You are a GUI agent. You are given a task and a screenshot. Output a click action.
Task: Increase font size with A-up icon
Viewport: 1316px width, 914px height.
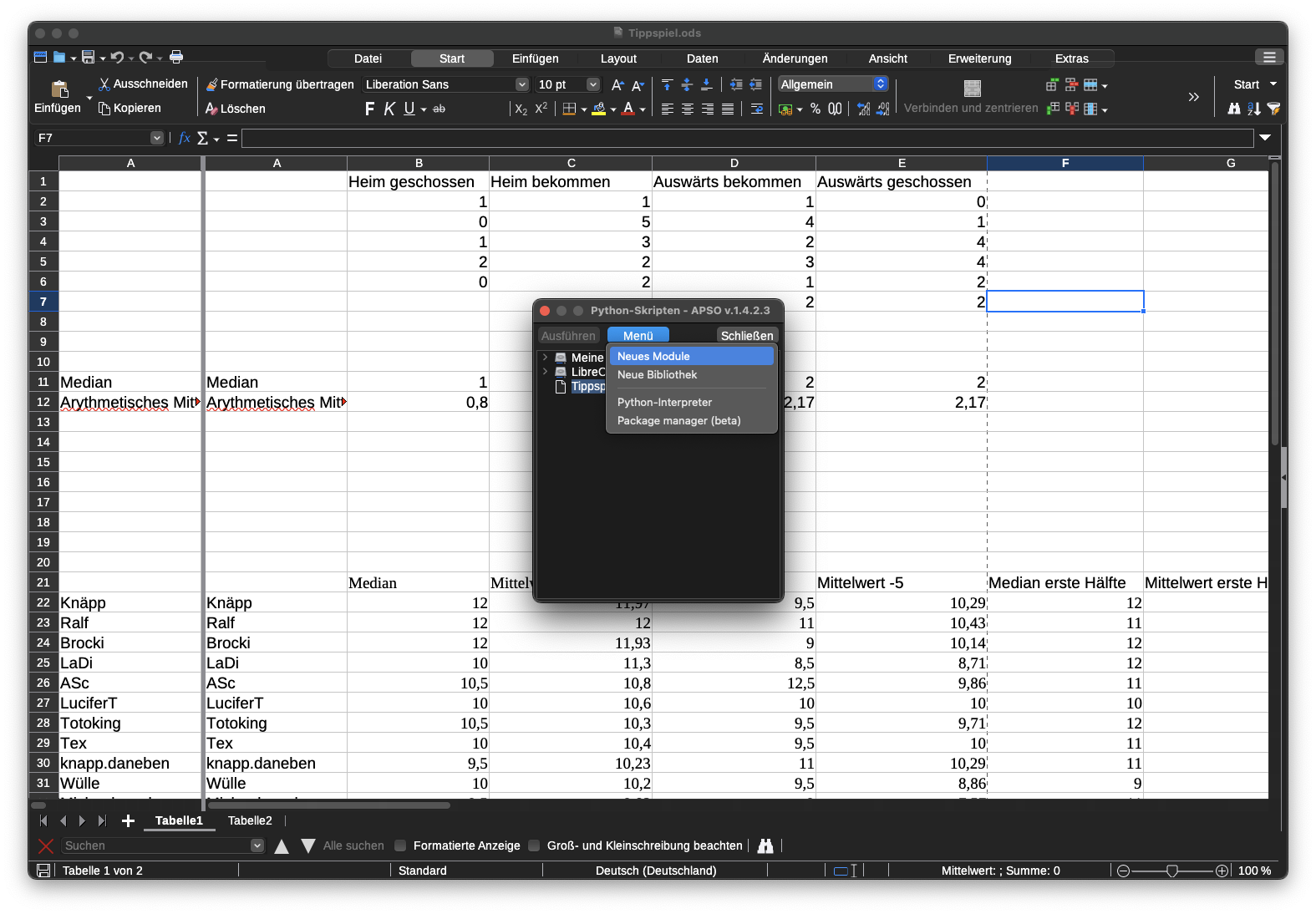point(617,84)
